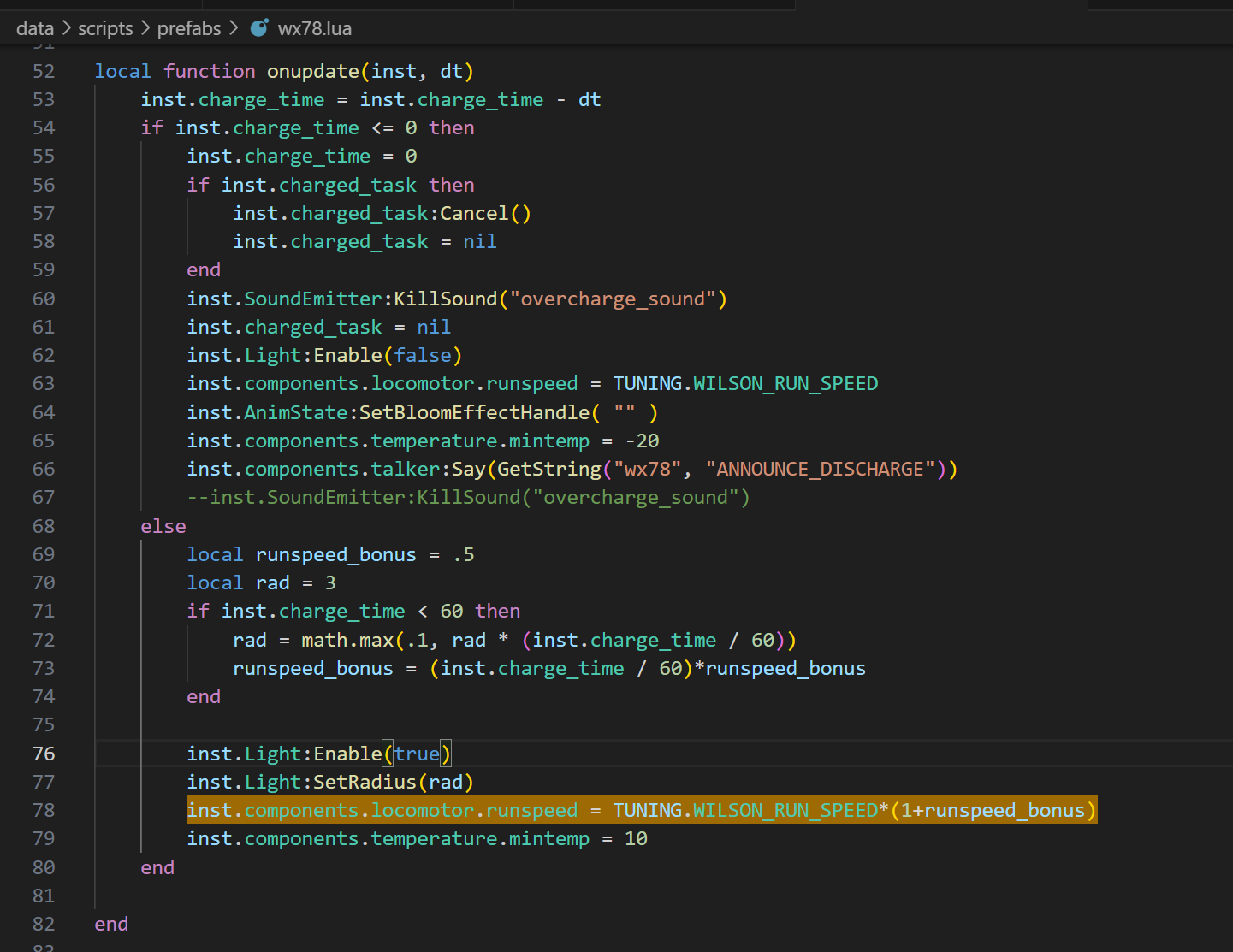Image resolution: width=1233 pixels, height=952 pixels.
Task: Select active line number 76 in the gutter
Action: [x=44, y=754]
